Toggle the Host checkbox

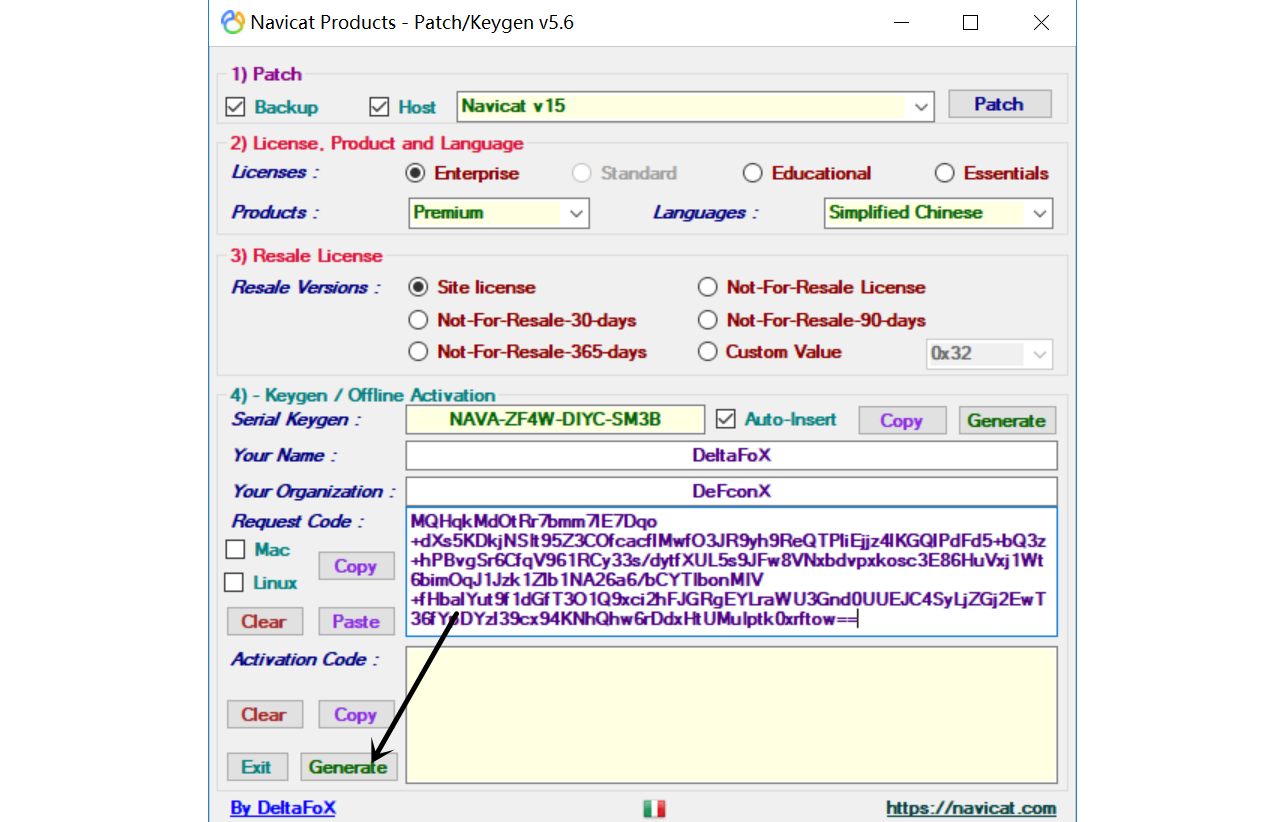(x=379, y=107)
